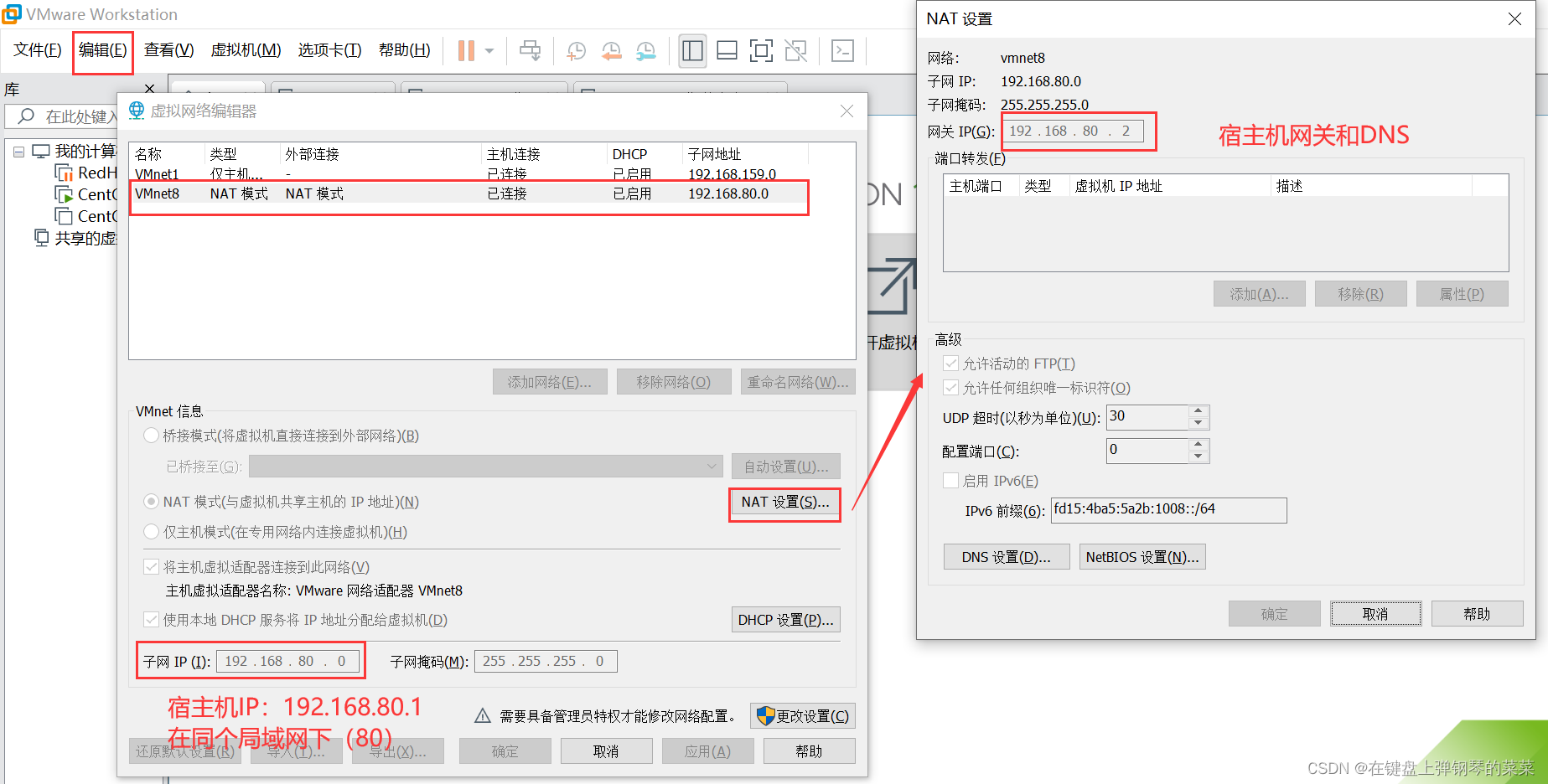Open DNS 设置(D)... in NAT dialog
Image resolution: width=1548 pixels, height=784 pixels.
(x=1007, y=557)
